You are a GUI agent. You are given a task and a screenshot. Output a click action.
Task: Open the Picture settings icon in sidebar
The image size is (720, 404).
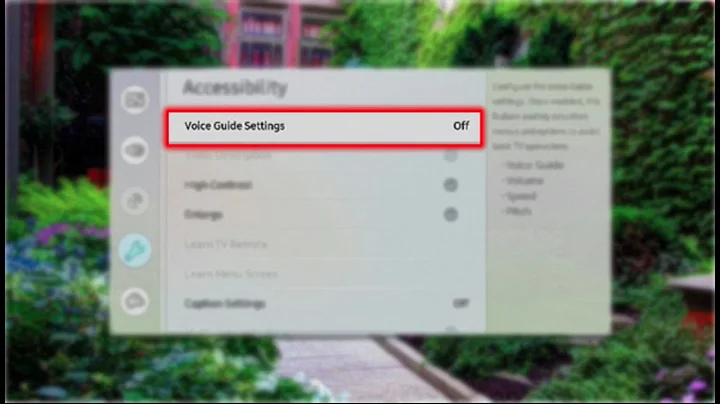[x=135, y=100]
